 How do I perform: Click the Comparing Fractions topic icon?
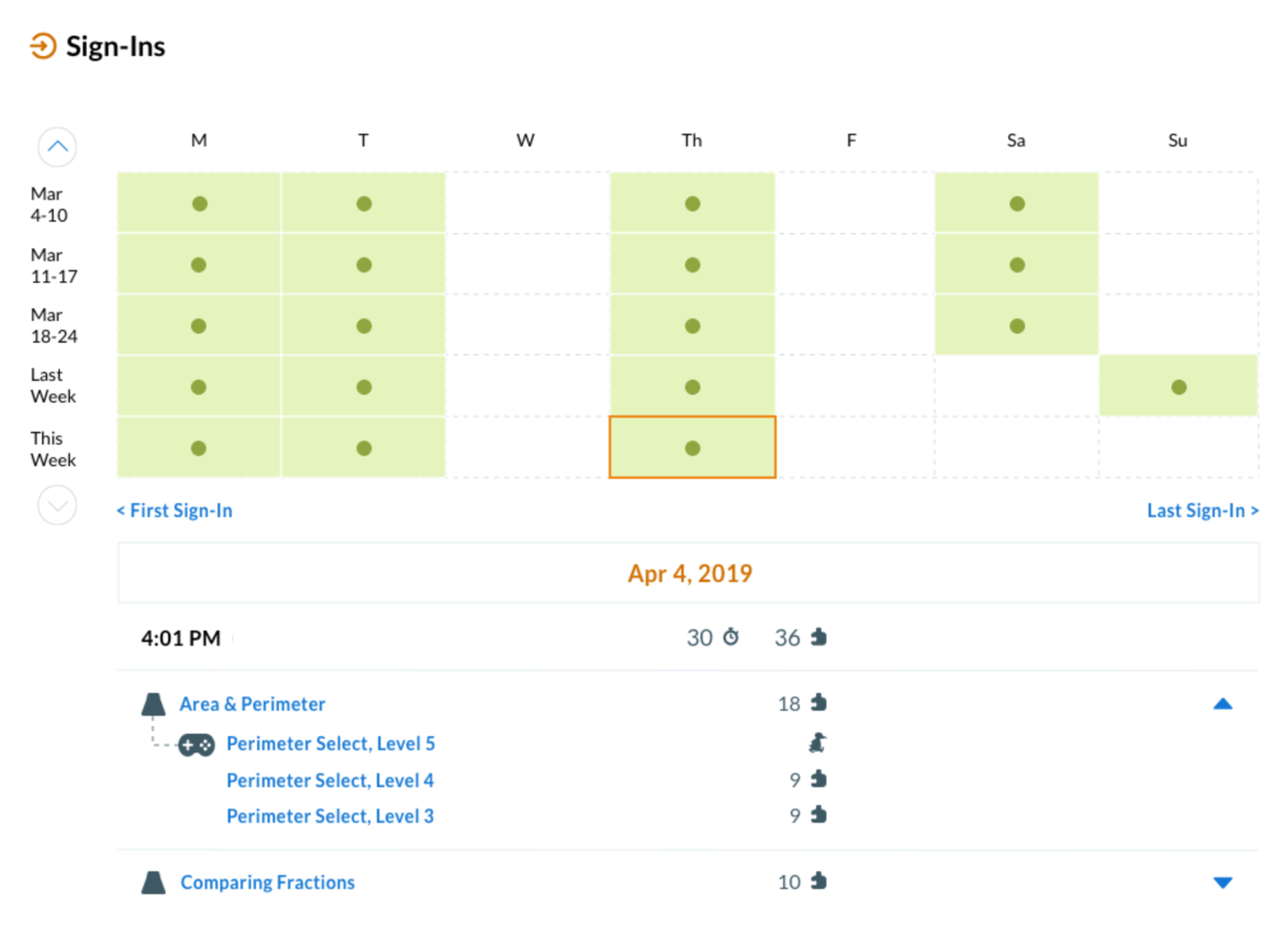[x=153, y=883]
